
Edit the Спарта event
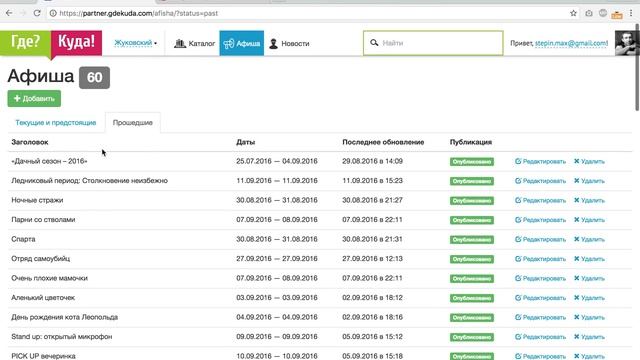pos(540,239)
